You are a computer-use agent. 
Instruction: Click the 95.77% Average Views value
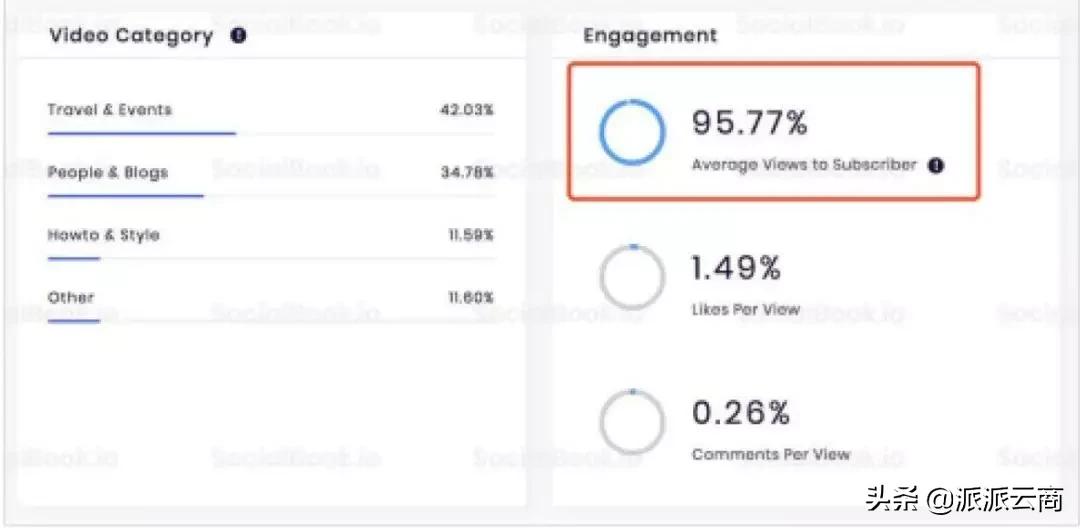[749, 123]
